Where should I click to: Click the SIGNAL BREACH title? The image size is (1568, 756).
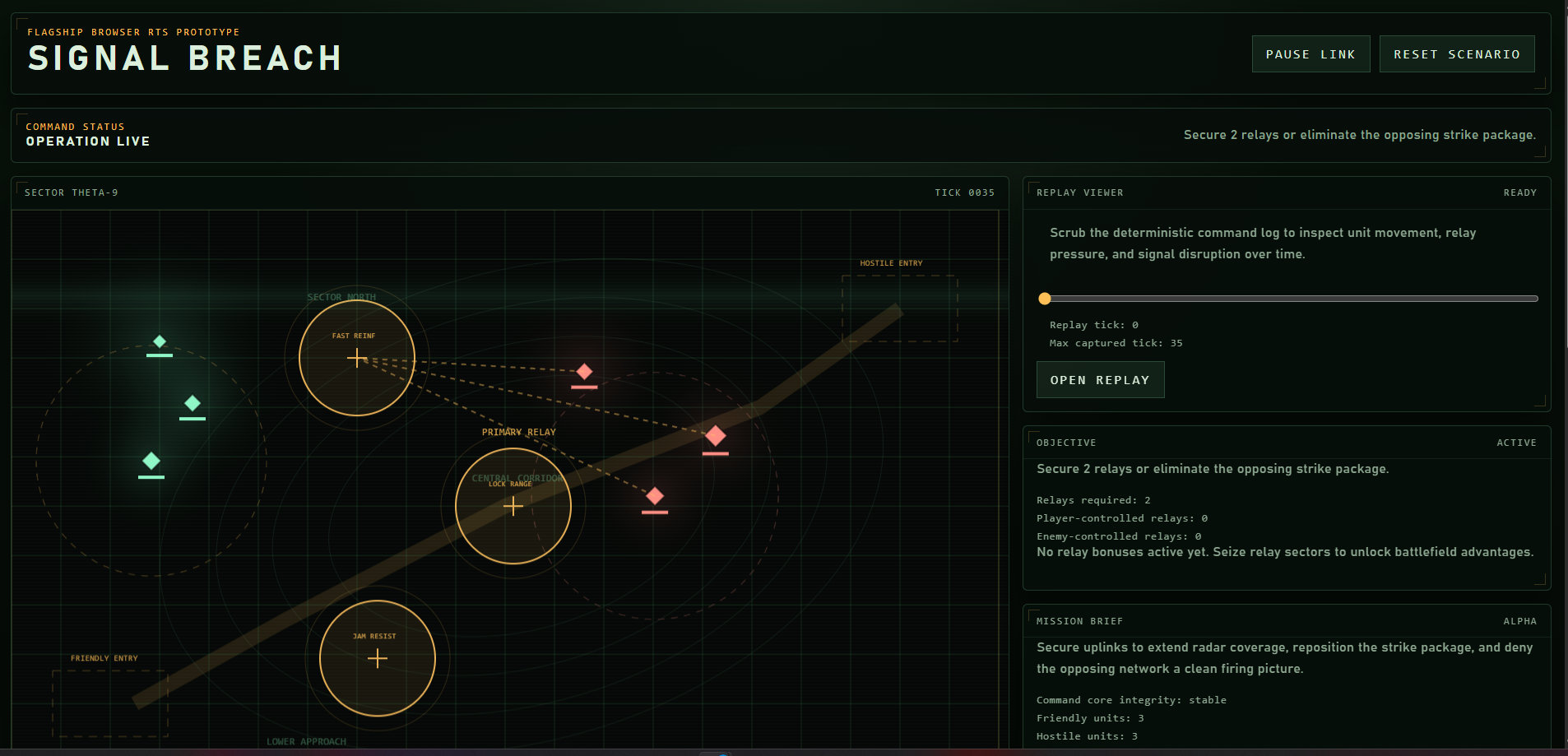point(185,58)
